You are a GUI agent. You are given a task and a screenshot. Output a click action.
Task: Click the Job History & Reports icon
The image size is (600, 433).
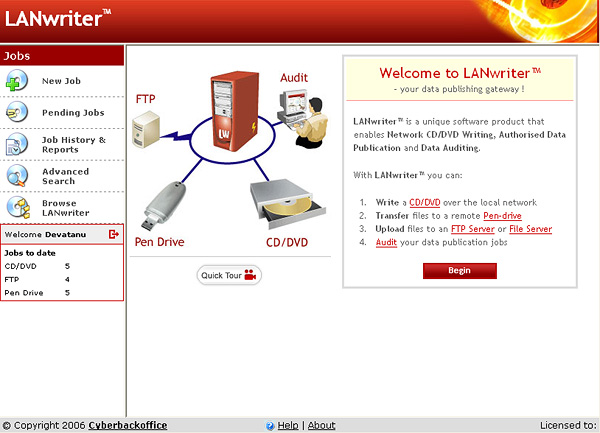(17, 144)
